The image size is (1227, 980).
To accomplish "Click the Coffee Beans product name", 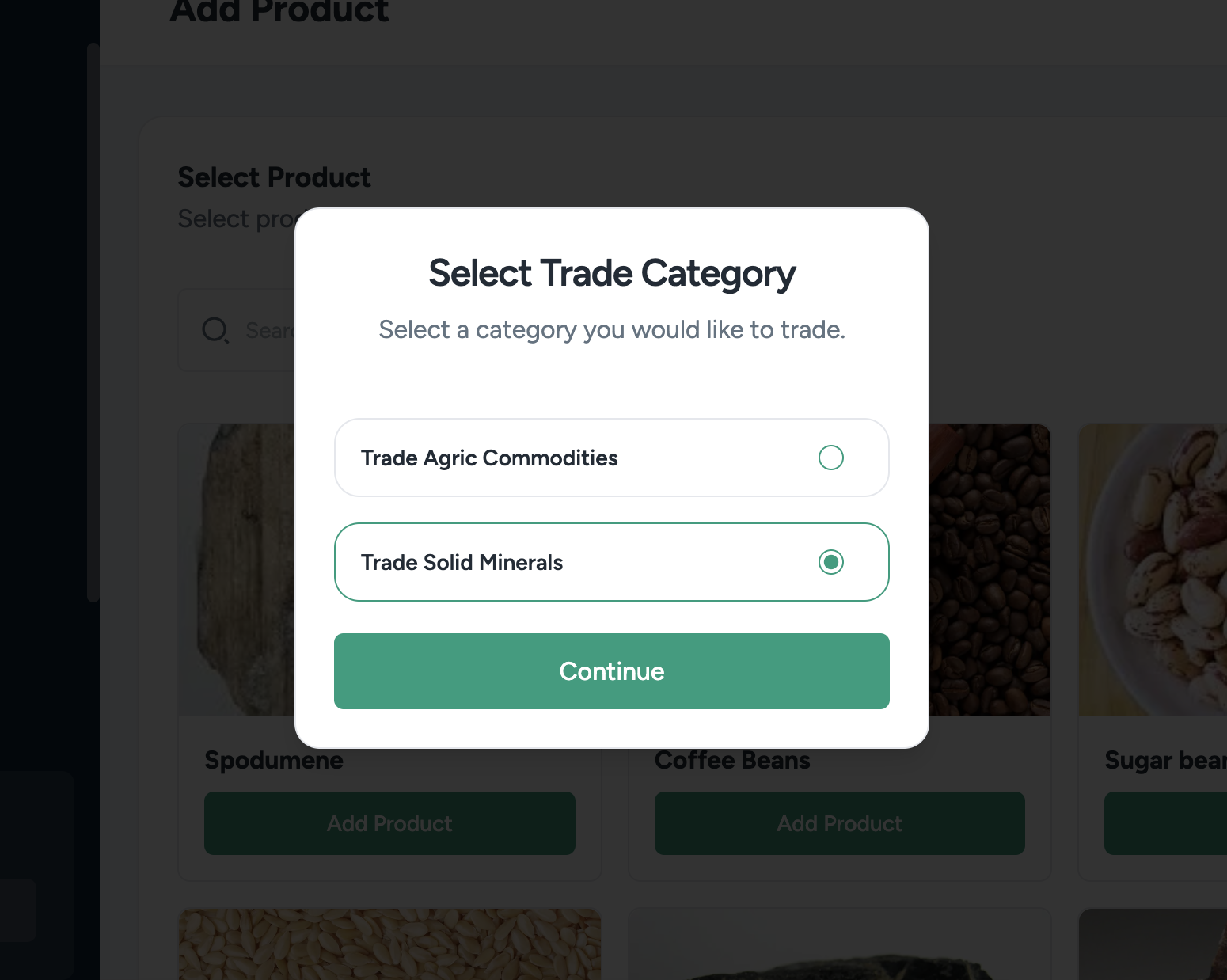I will pos(732,760).
